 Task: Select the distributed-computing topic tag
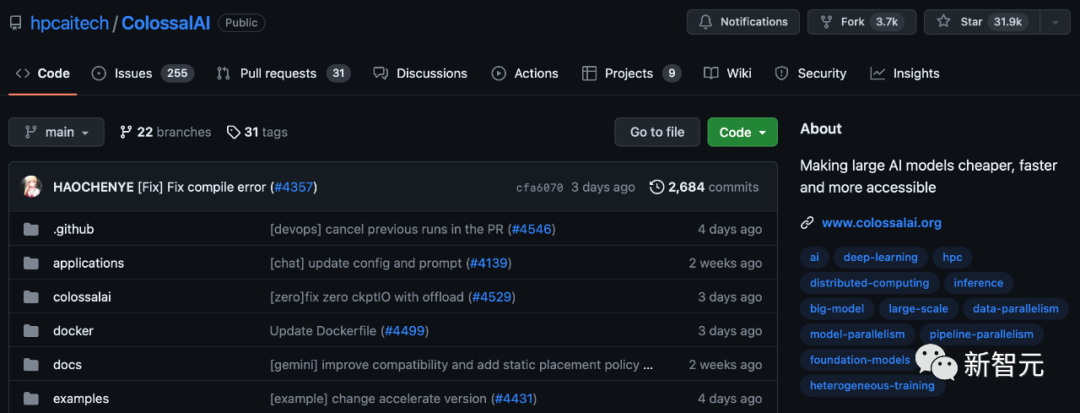869,282
